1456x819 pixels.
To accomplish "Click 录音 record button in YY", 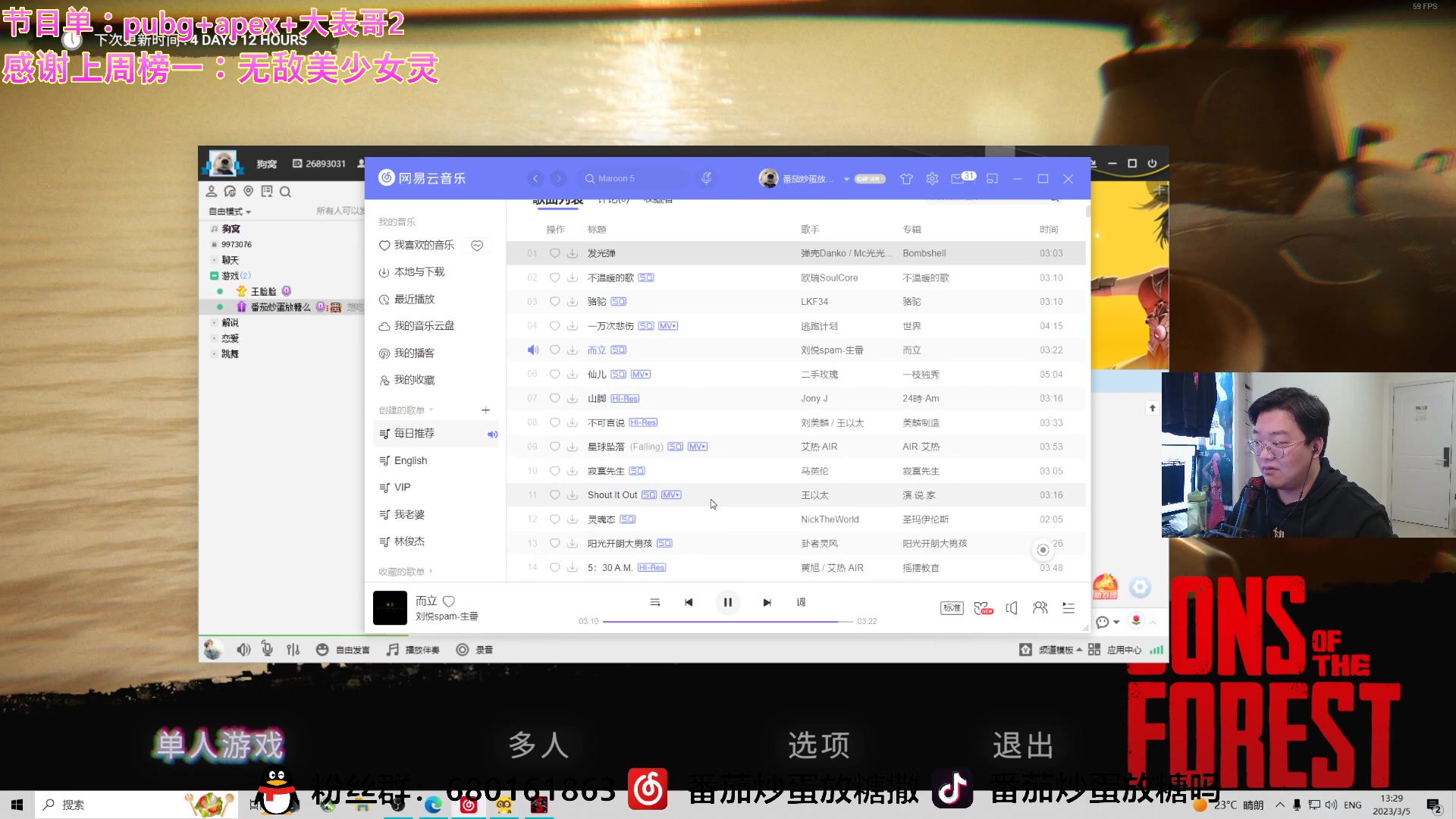I will pos(475,649).
